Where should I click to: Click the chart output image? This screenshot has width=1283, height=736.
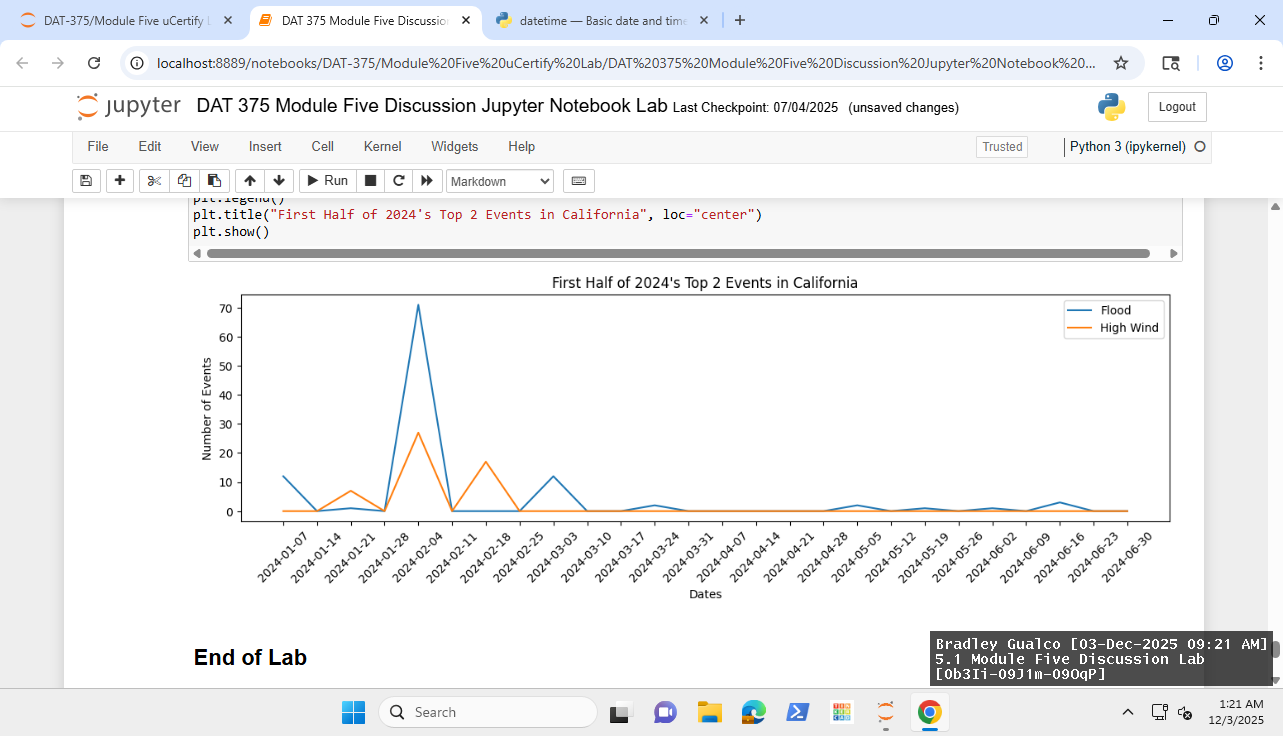[x=685, y=437]
